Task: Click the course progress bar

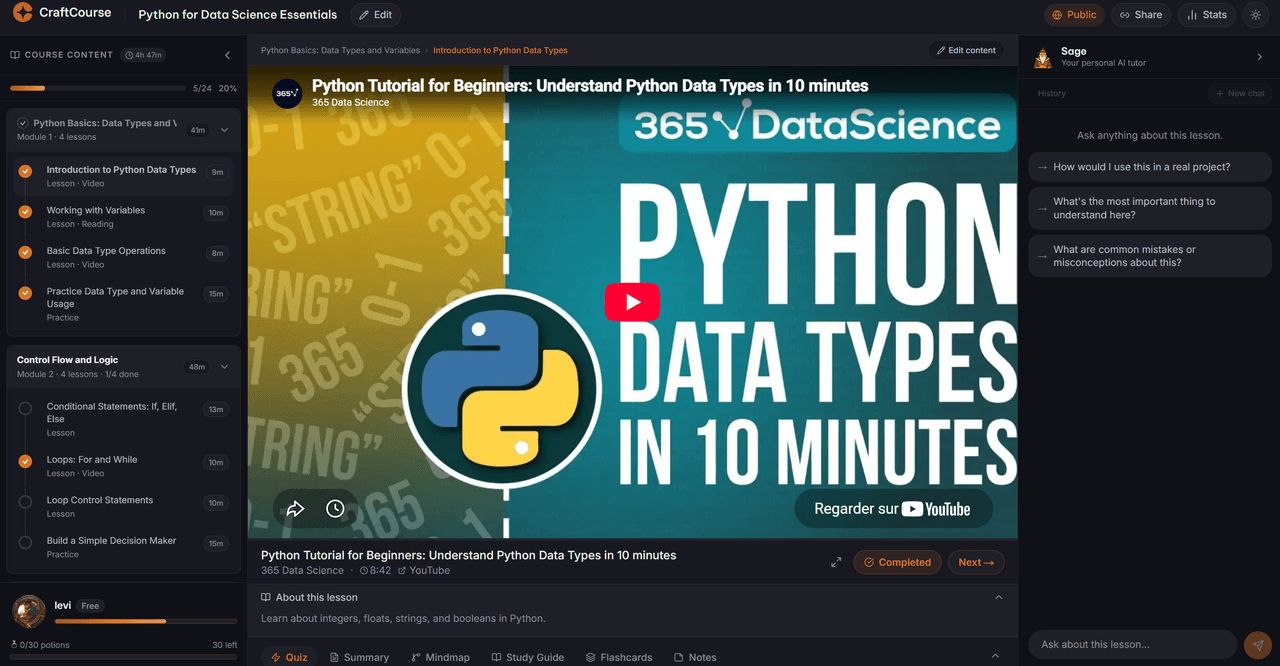Action: [x=97, y=88]
